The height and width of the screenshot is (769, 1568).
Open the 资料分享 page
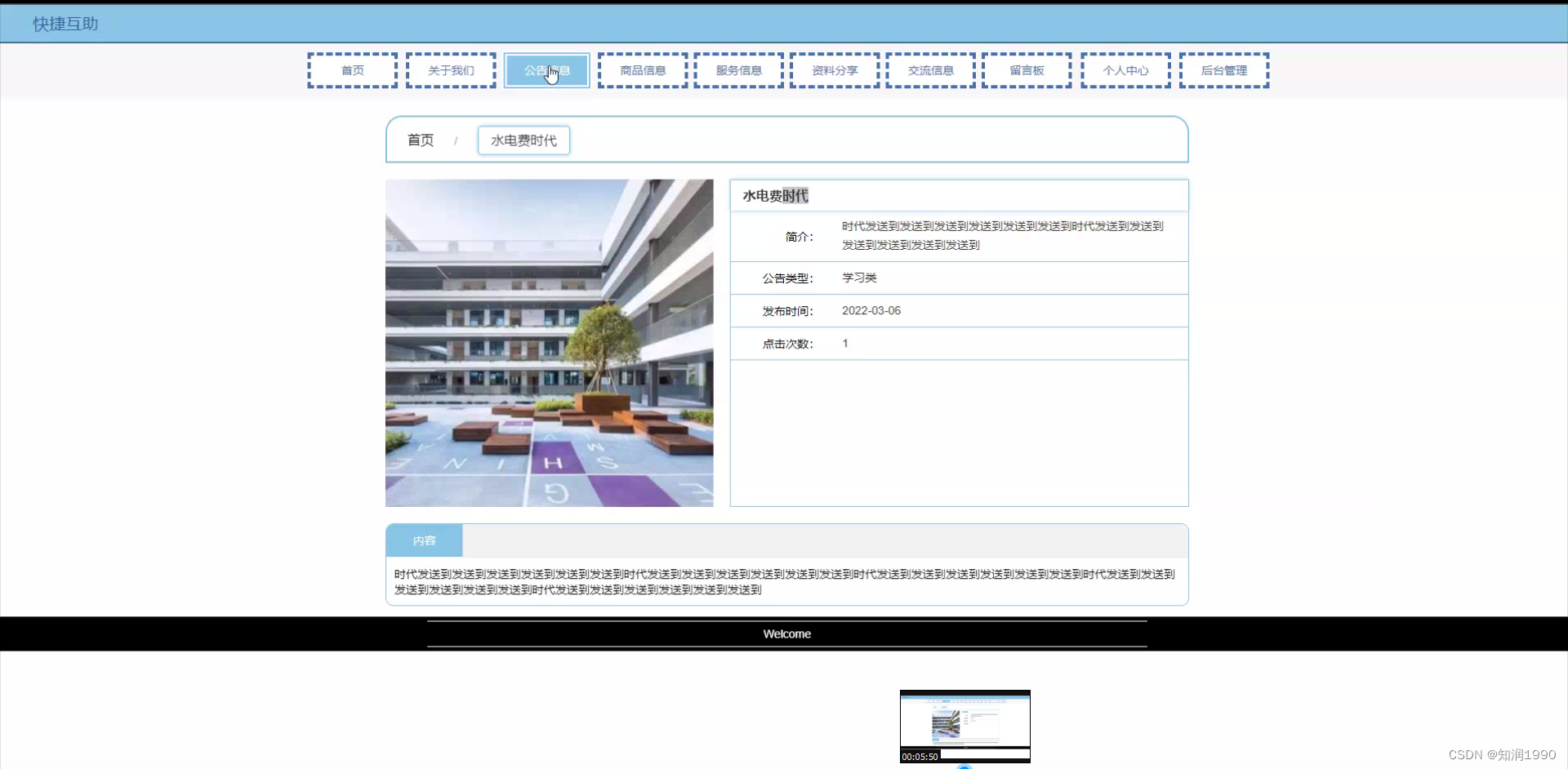pos(834,70)
